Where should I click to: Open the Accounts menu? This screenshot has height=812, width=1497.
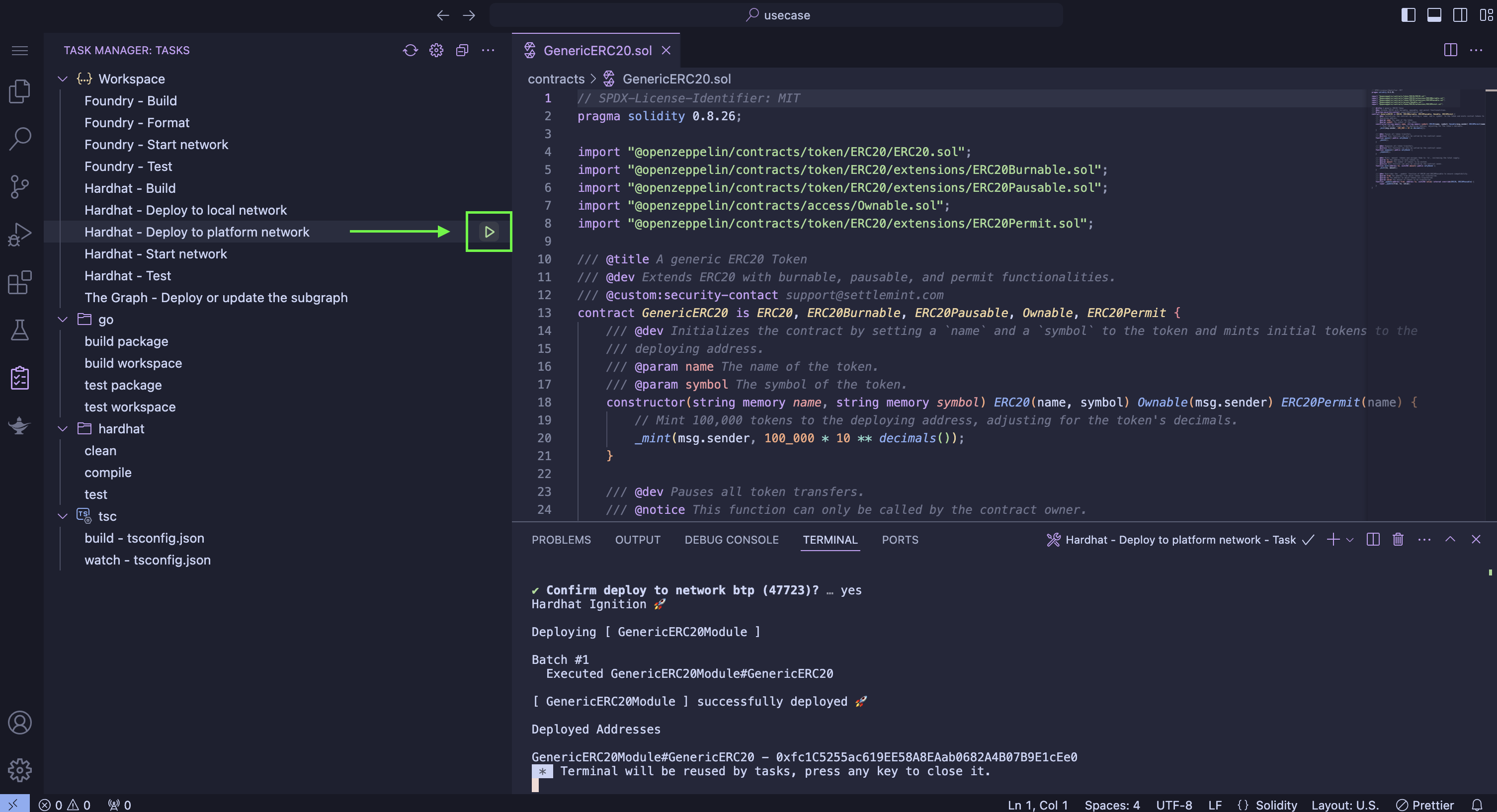click(x=20, y=723)
